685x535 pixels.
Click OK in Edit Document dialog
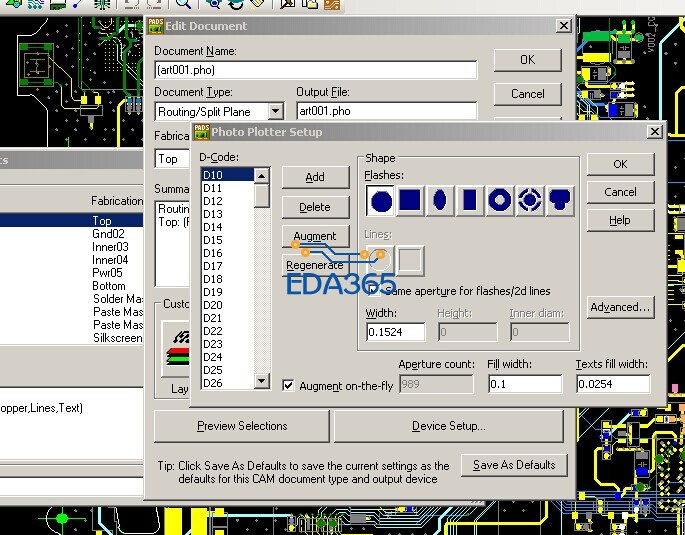click(x=527, y=60)
